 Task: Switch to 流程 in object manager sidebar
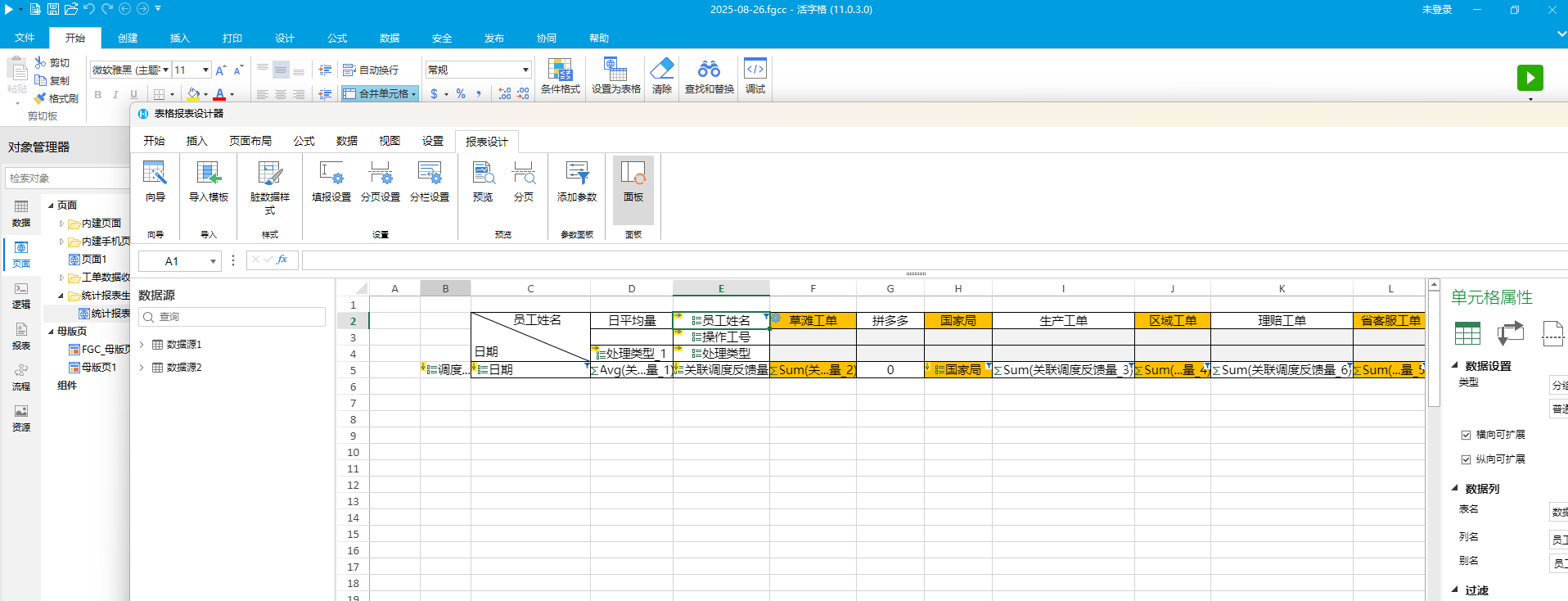pos(21,377)
